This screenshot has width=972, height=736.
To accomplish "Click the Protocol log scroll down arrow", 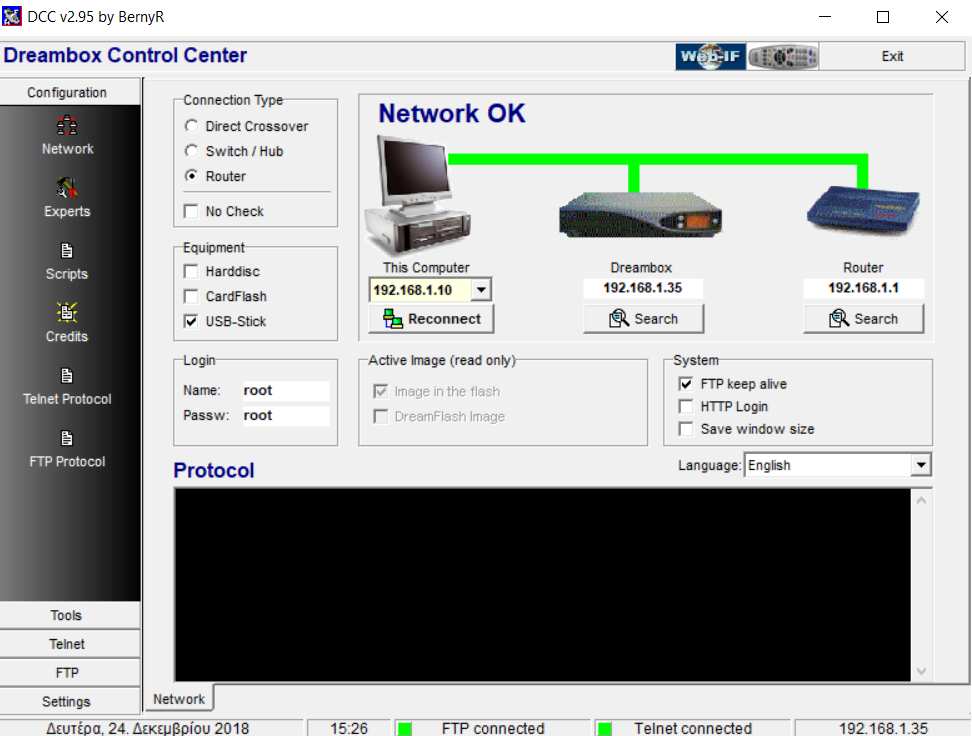I will click(x=921, y=671).
